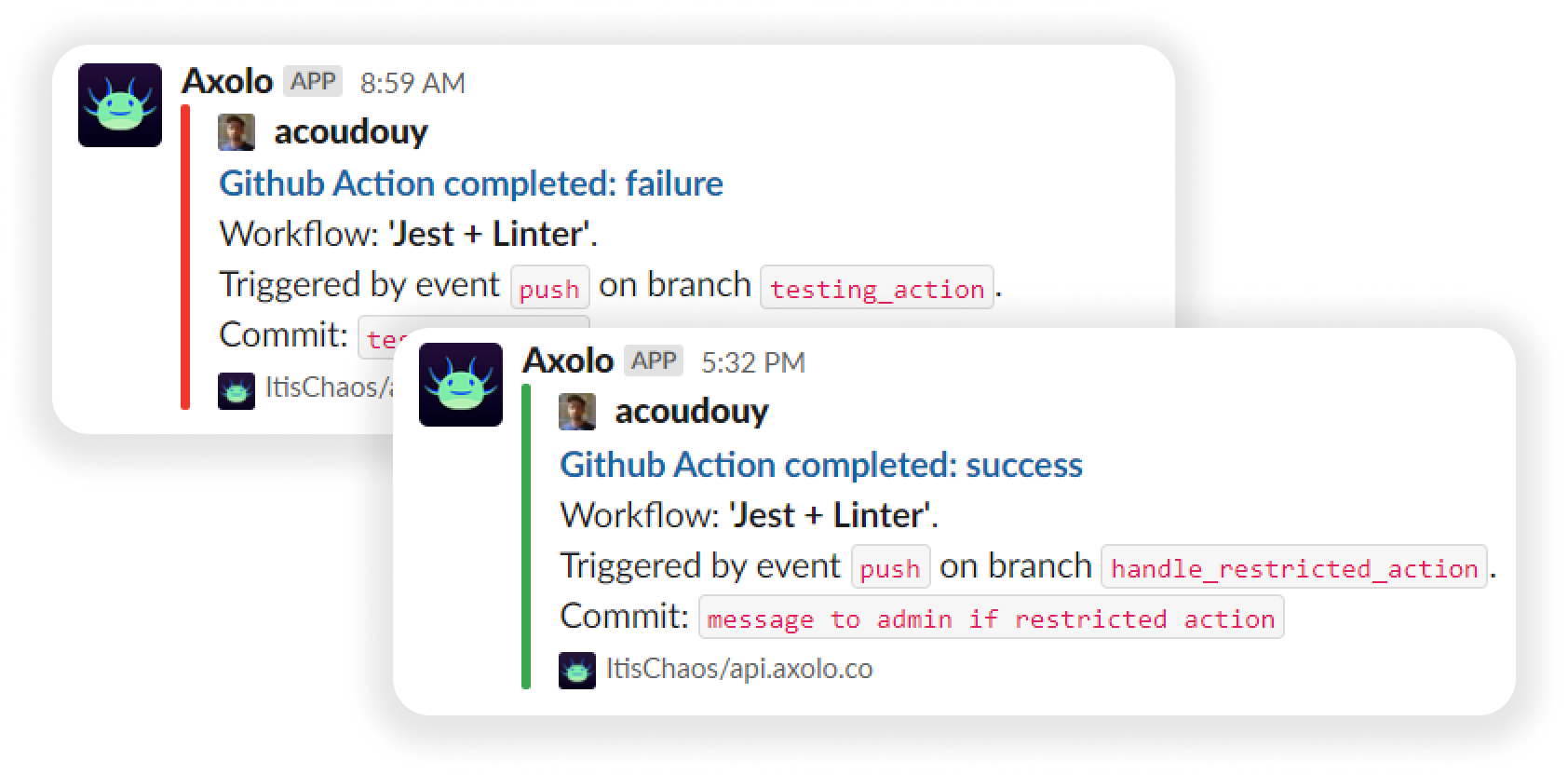The image size is (1568, 775).
Task: Open the 'Github Action completed: failure' link
Action: click(x=471, y=184)
